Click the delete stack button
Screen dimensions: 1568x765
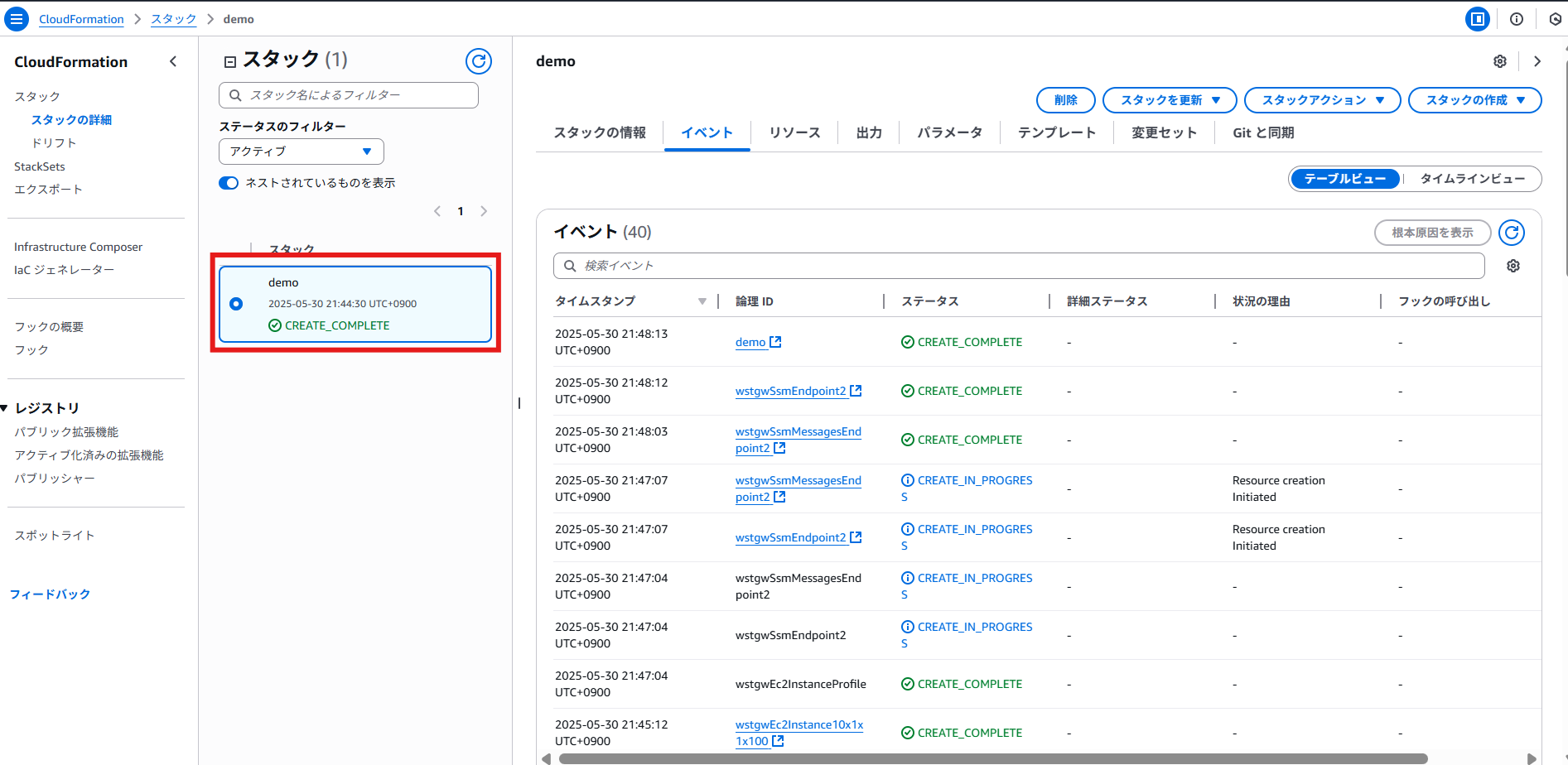(1066, 100)
